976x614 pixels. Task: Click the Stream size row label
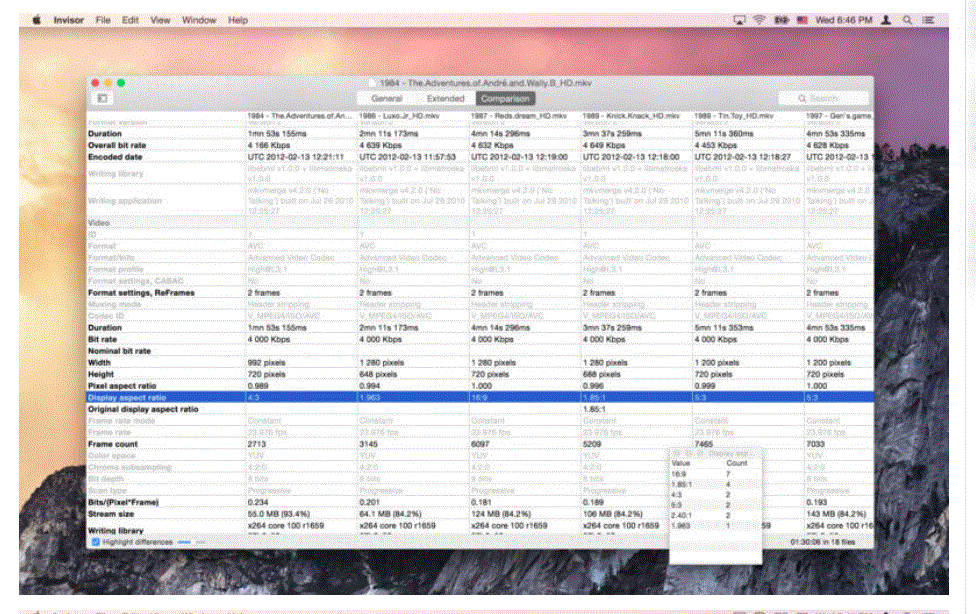111,514
